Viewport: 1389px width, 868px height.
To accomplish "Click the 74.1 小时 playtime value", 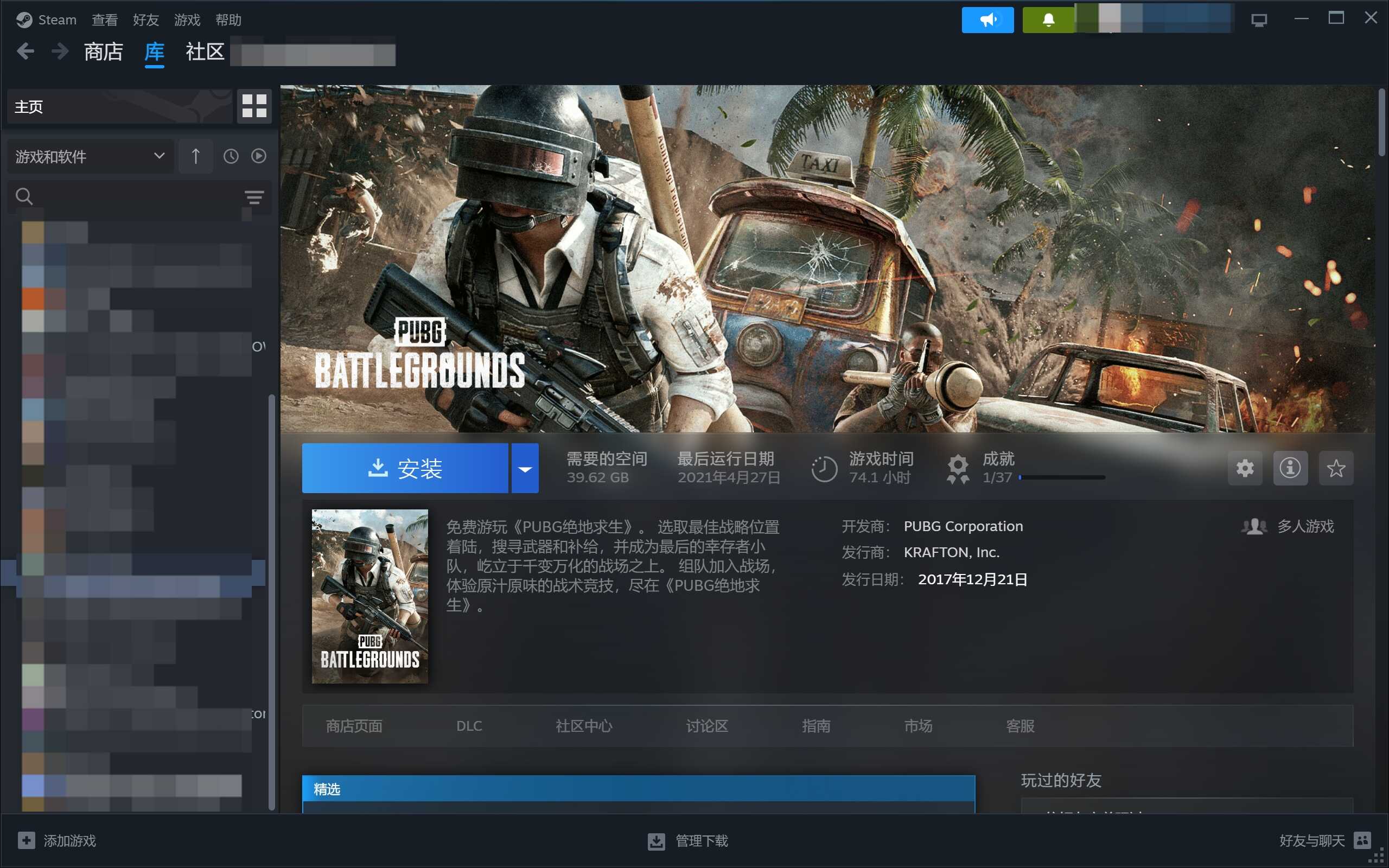I will [880, 477].
